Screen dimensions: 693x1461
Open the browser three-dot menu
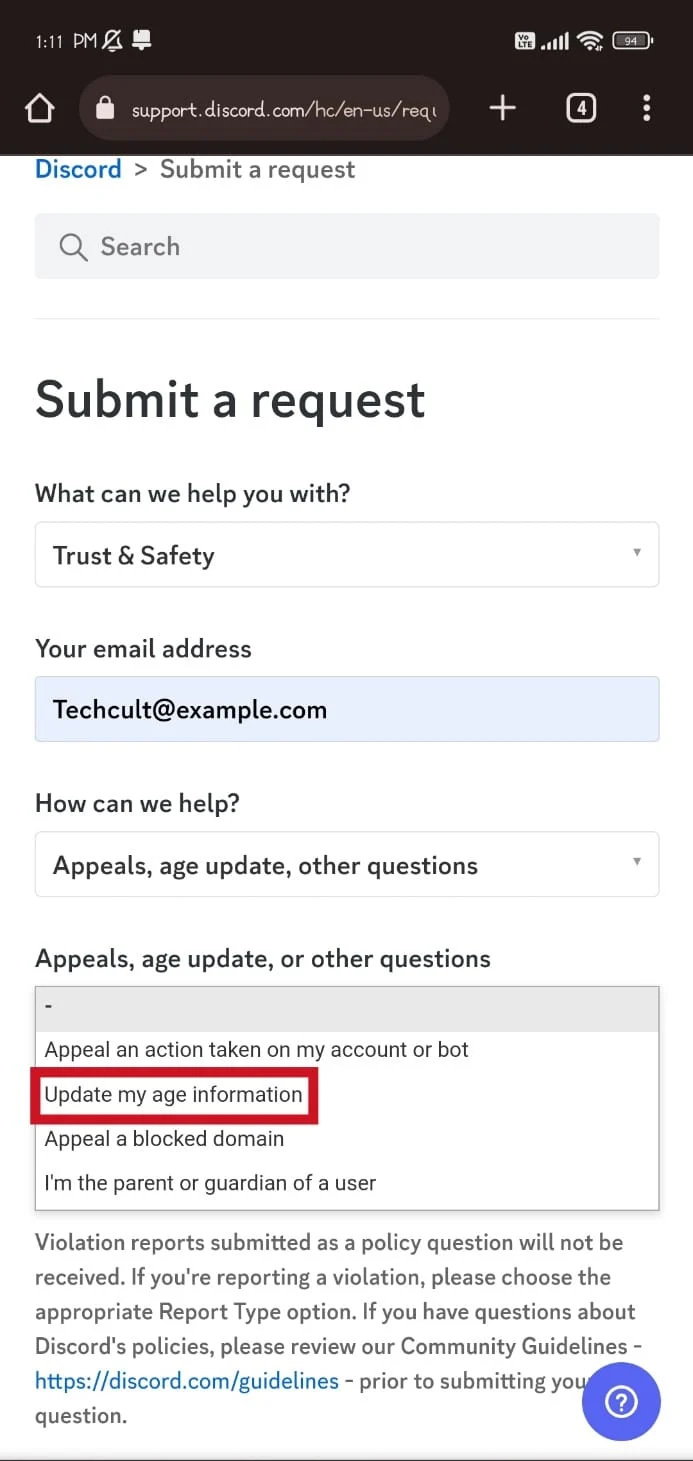pos(647,108)
